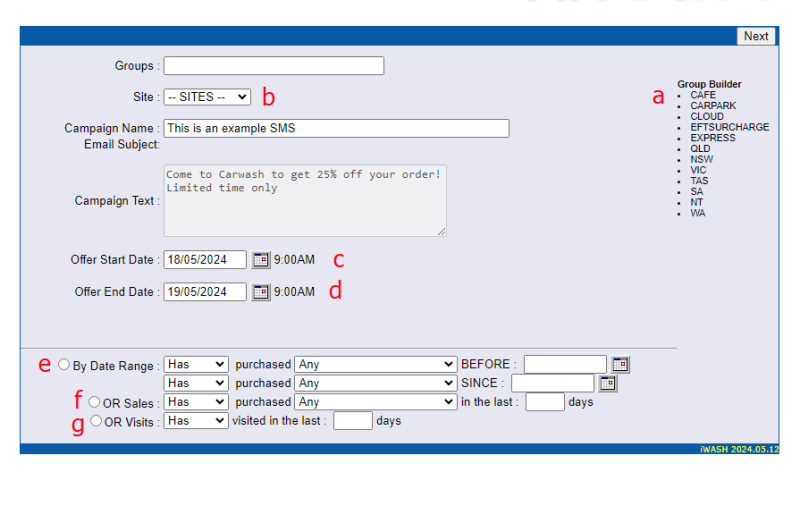Select EXPRESS from Group Builder list
Image resolution: width=800 pixels, height=506 pixels.
pos(712,138)
